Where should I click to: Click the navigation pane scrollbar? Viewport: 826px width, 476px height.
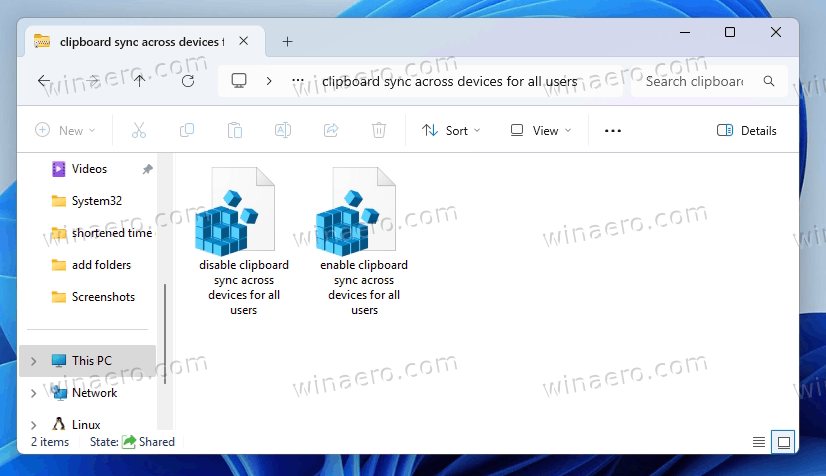[165, 334]
